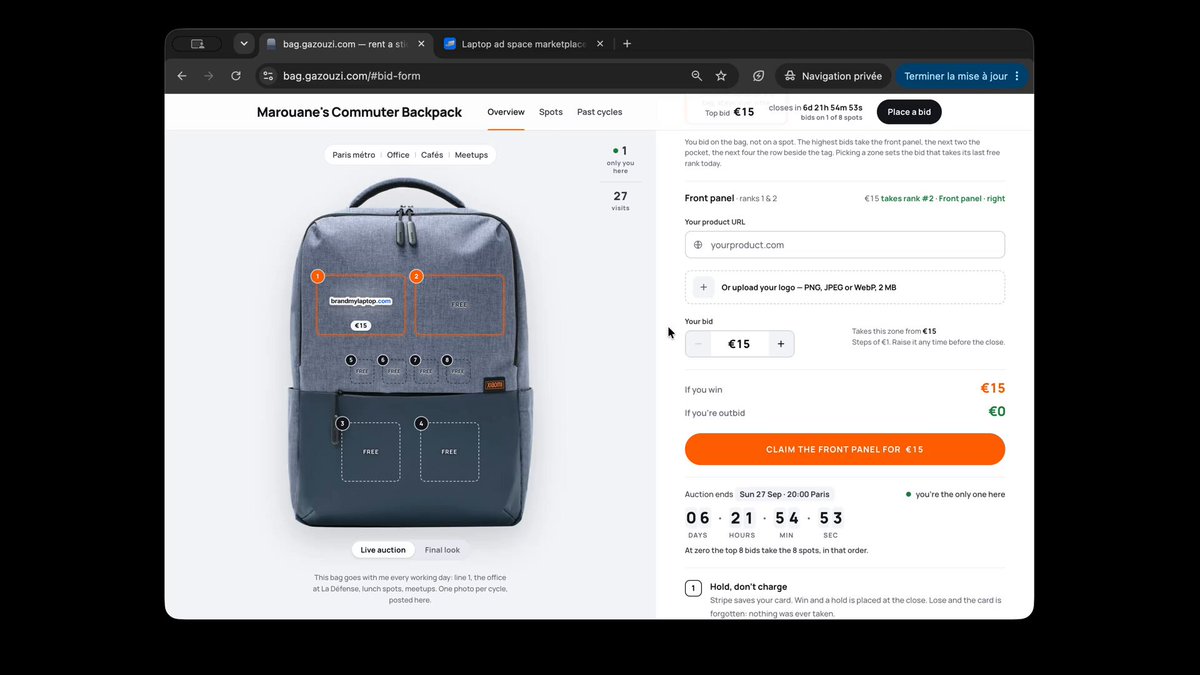Select front panel spot 1 with brandmylaptop.com
The image size is (1200, 675).
pos(361,305)
